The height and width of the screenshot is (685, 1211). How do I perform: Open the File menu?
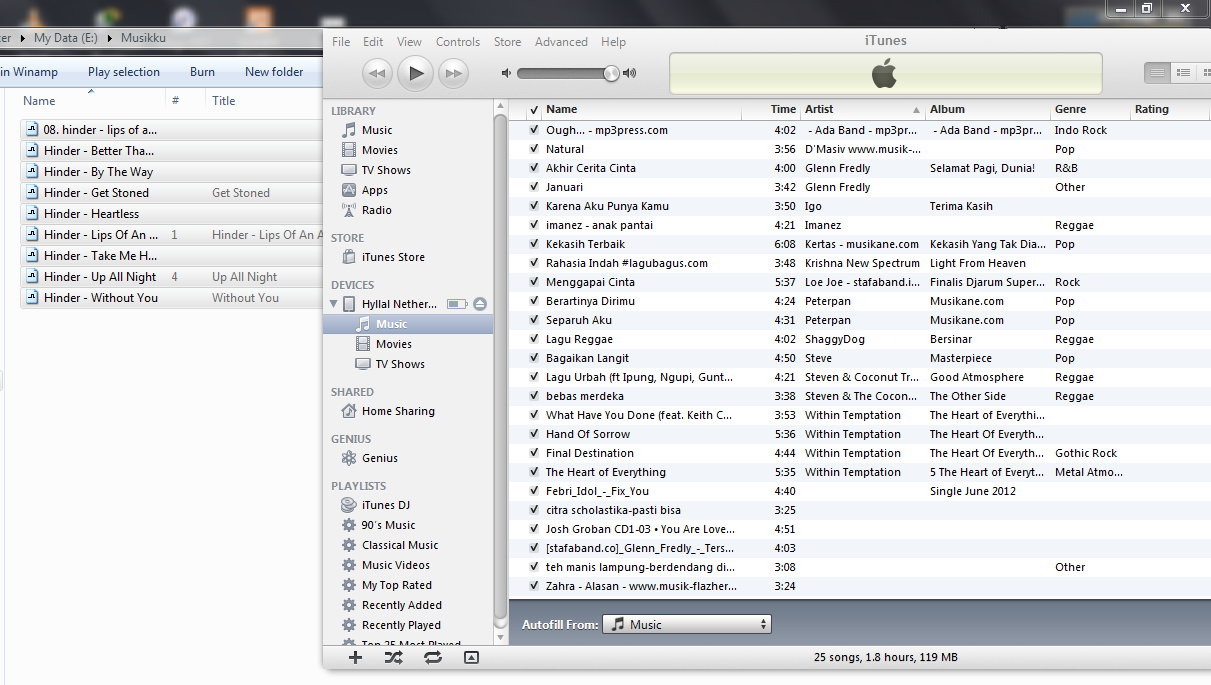pyautogui.click(x=341, y=42)
